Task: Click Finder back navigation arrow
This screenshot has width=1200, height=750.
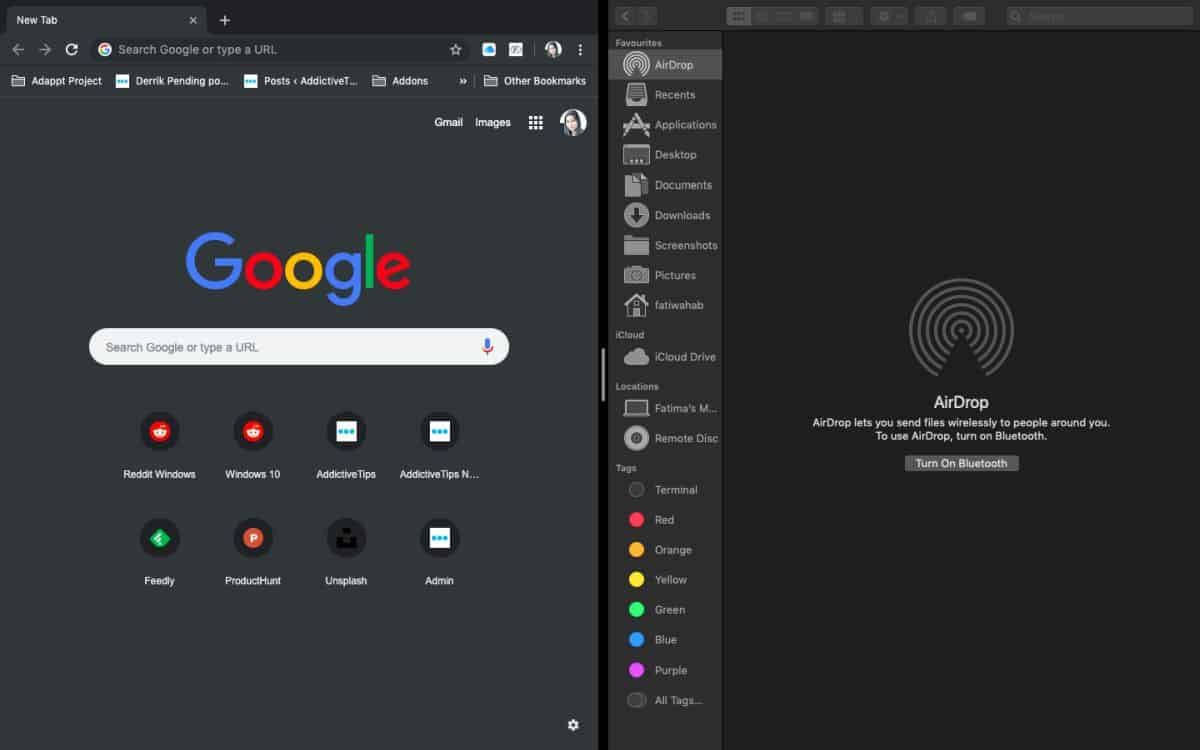Action: 626,15
